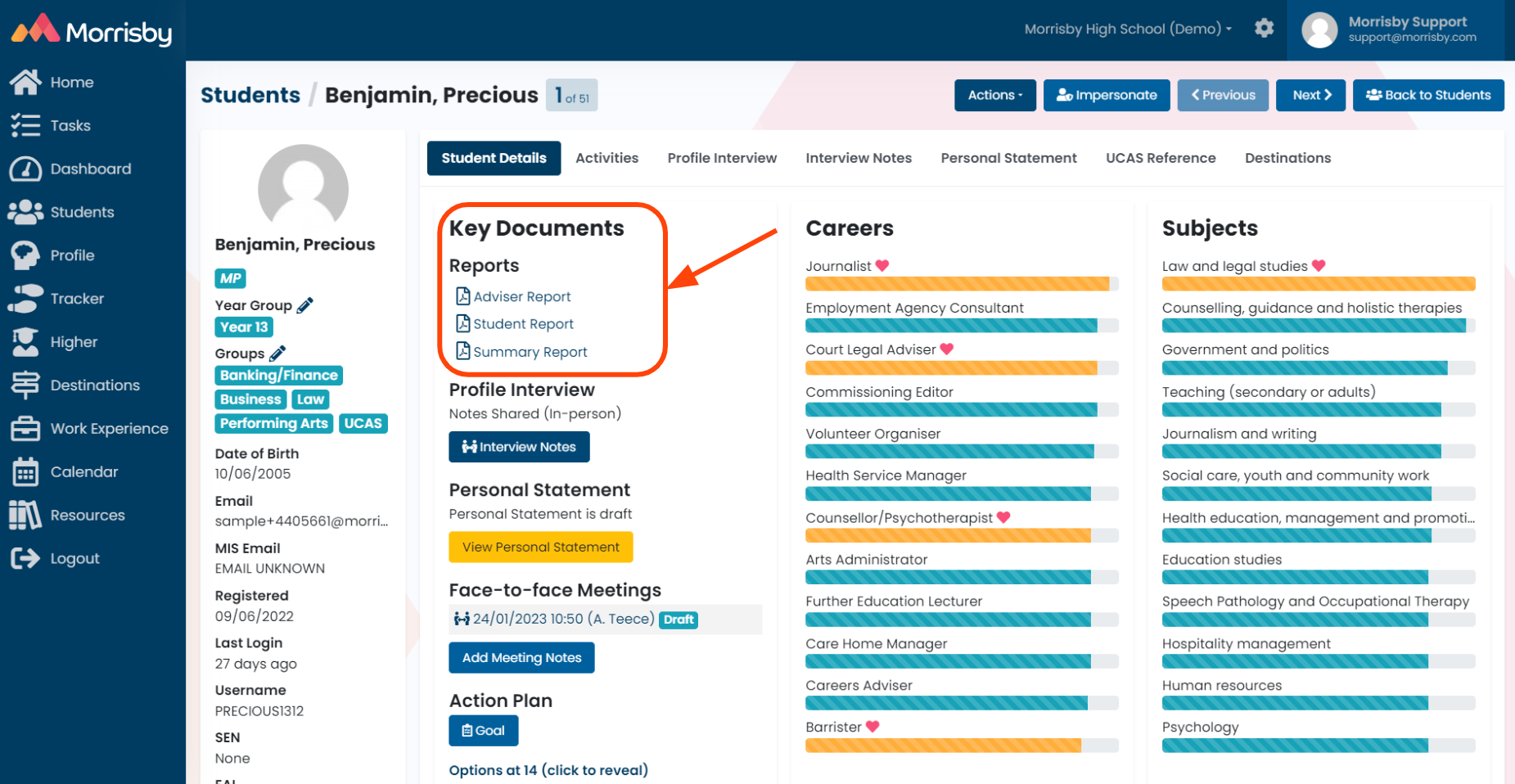The width and height of the screenshot is (1515, 784).
Task: Click the Higher graduate icon
Action: coord(25,342)
